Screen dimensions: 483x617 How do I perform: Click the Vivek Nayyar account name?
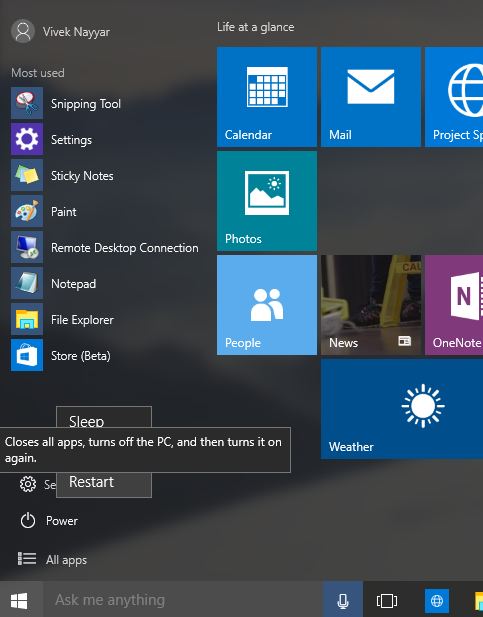(76, 32)
